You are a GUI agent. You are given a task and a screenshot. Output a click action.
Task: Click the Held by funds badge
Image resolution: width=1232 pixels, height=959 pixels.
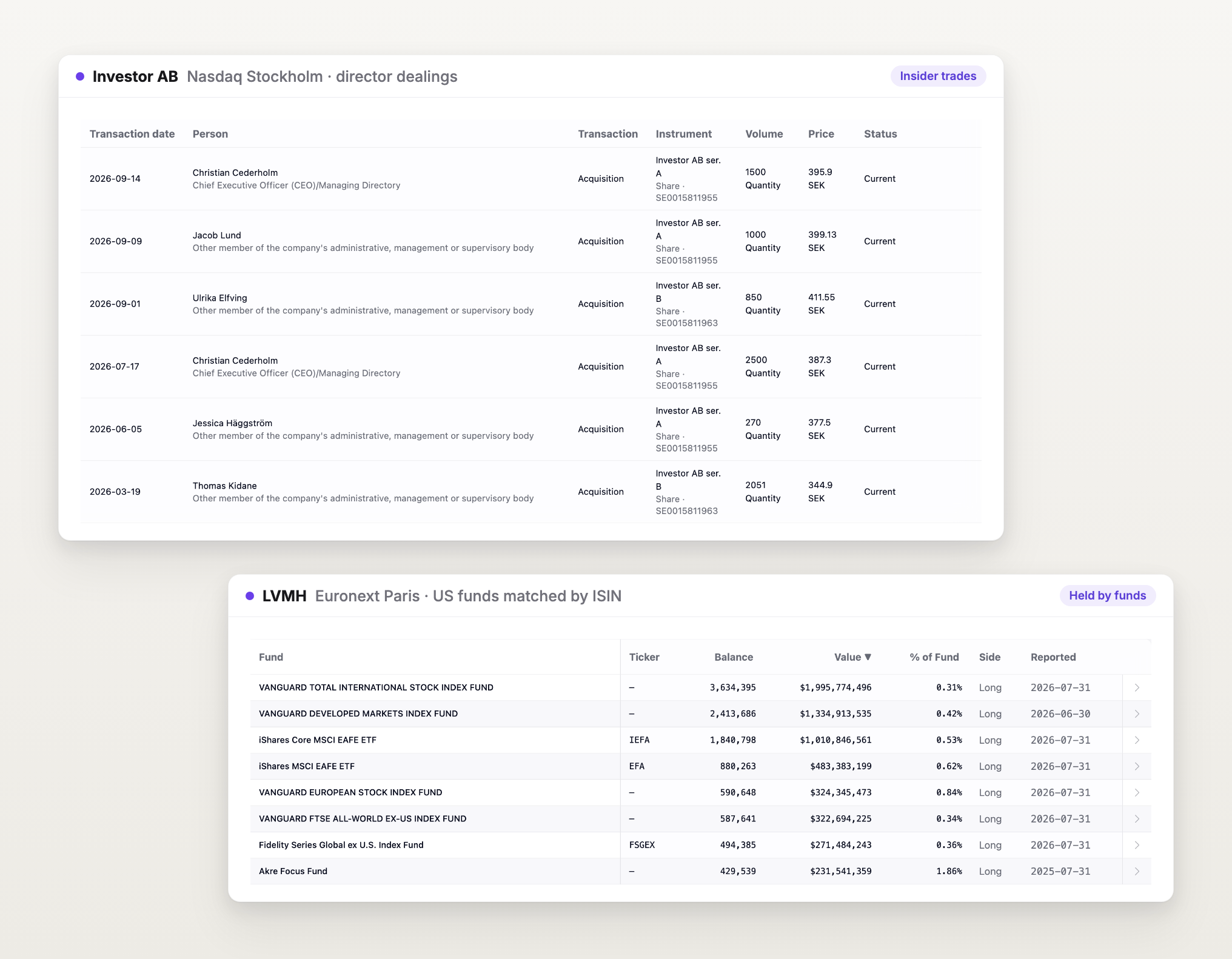click(1107, 596)
